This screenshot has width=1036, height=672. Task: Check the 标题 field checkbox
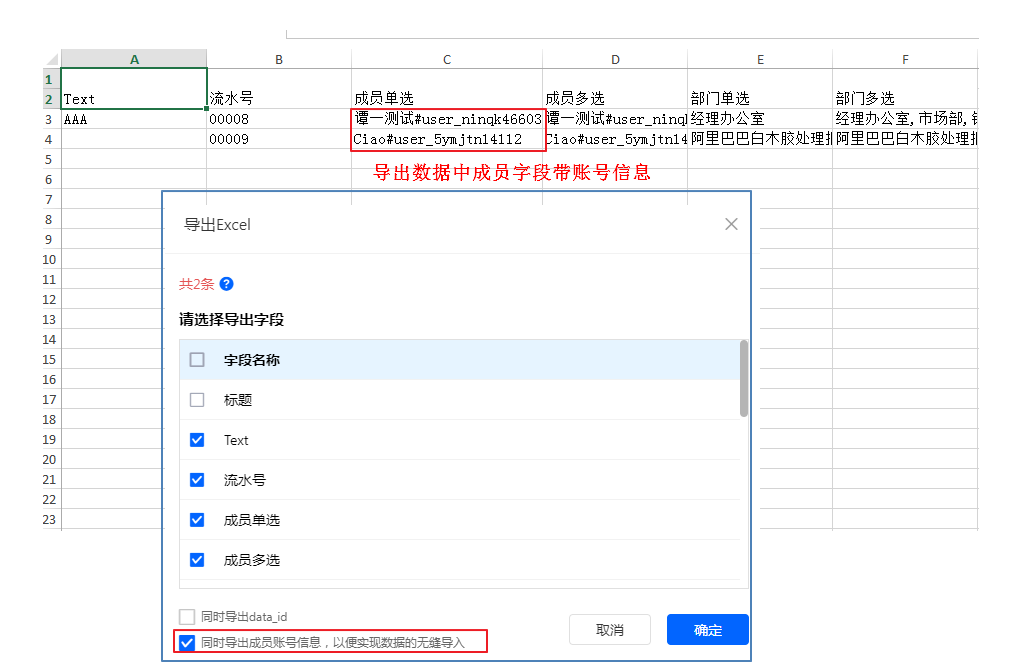(197, 400)
